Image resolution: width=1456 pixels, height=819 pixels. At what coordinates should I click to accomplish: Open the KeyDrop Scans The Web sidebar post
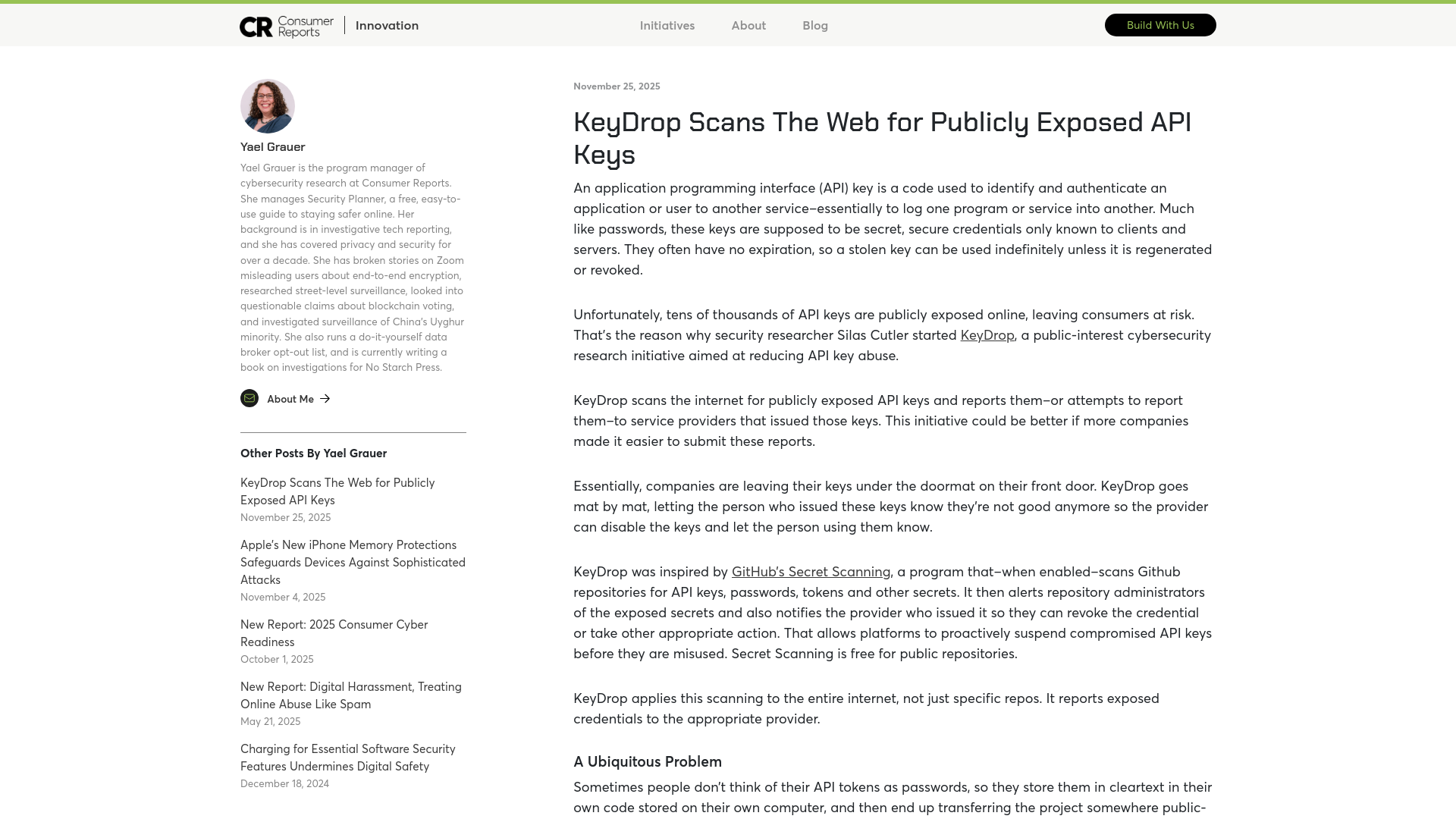pyautogui.click(x=337, y=491)
